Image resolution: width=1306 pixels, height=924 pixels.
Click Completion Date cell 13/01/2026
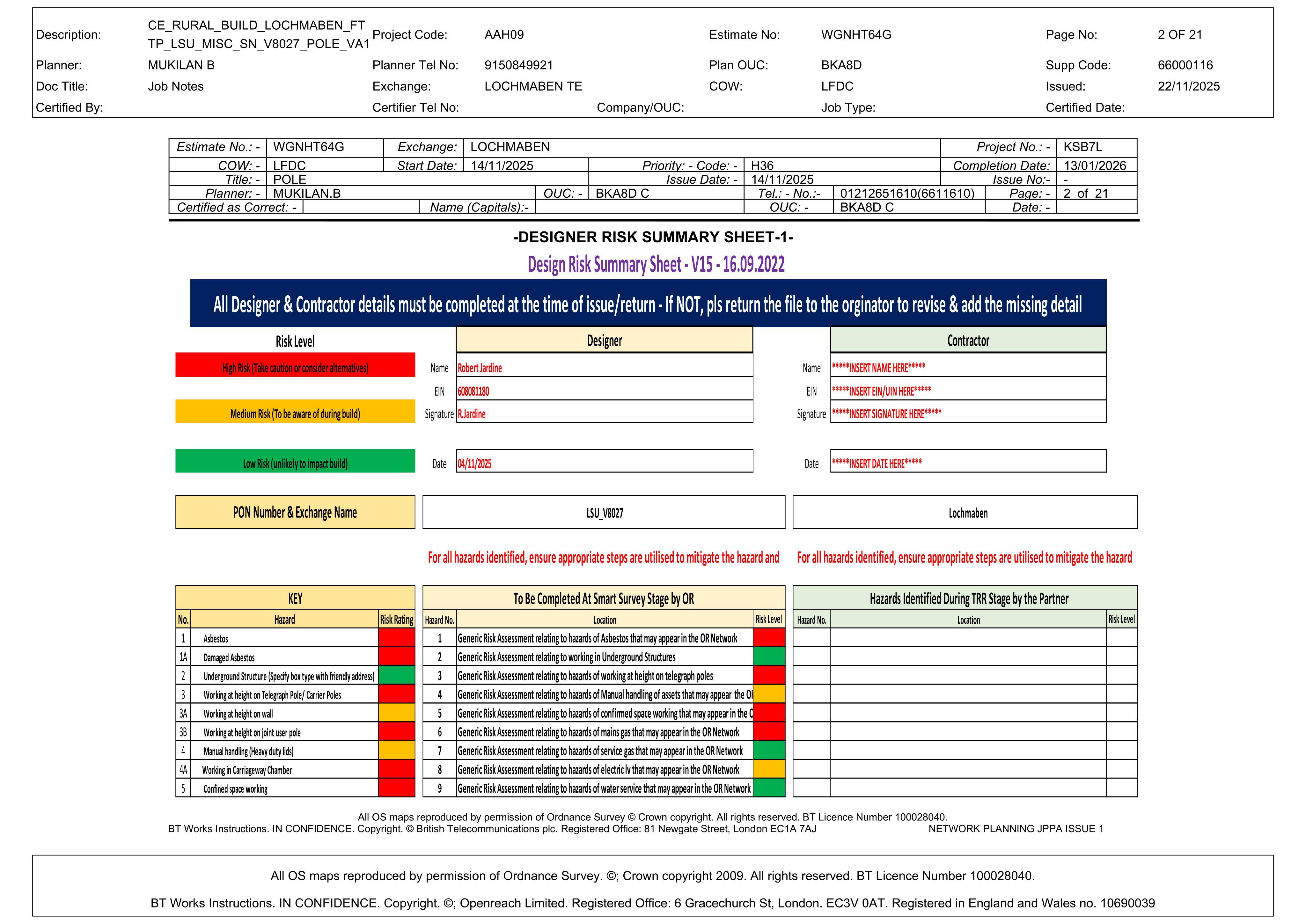coord(1097,165)
